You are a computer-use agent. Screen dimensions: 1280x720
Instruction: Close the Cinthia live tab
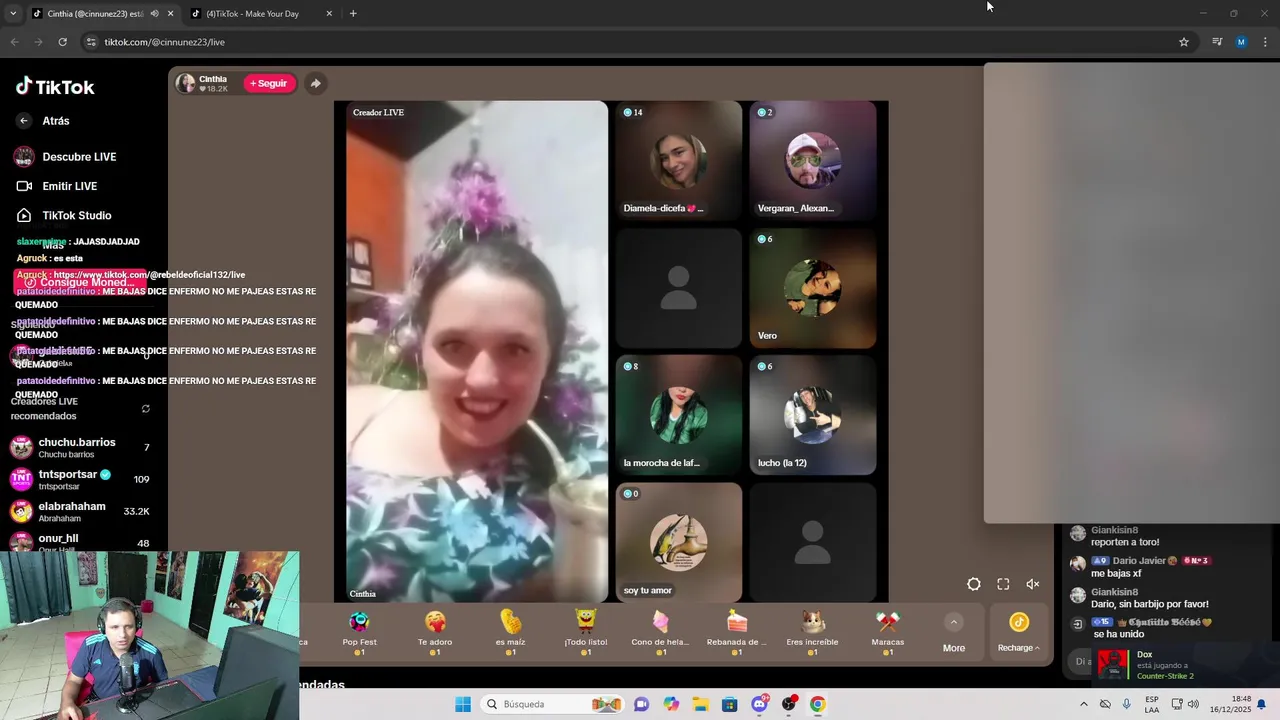tap(171, 14)
